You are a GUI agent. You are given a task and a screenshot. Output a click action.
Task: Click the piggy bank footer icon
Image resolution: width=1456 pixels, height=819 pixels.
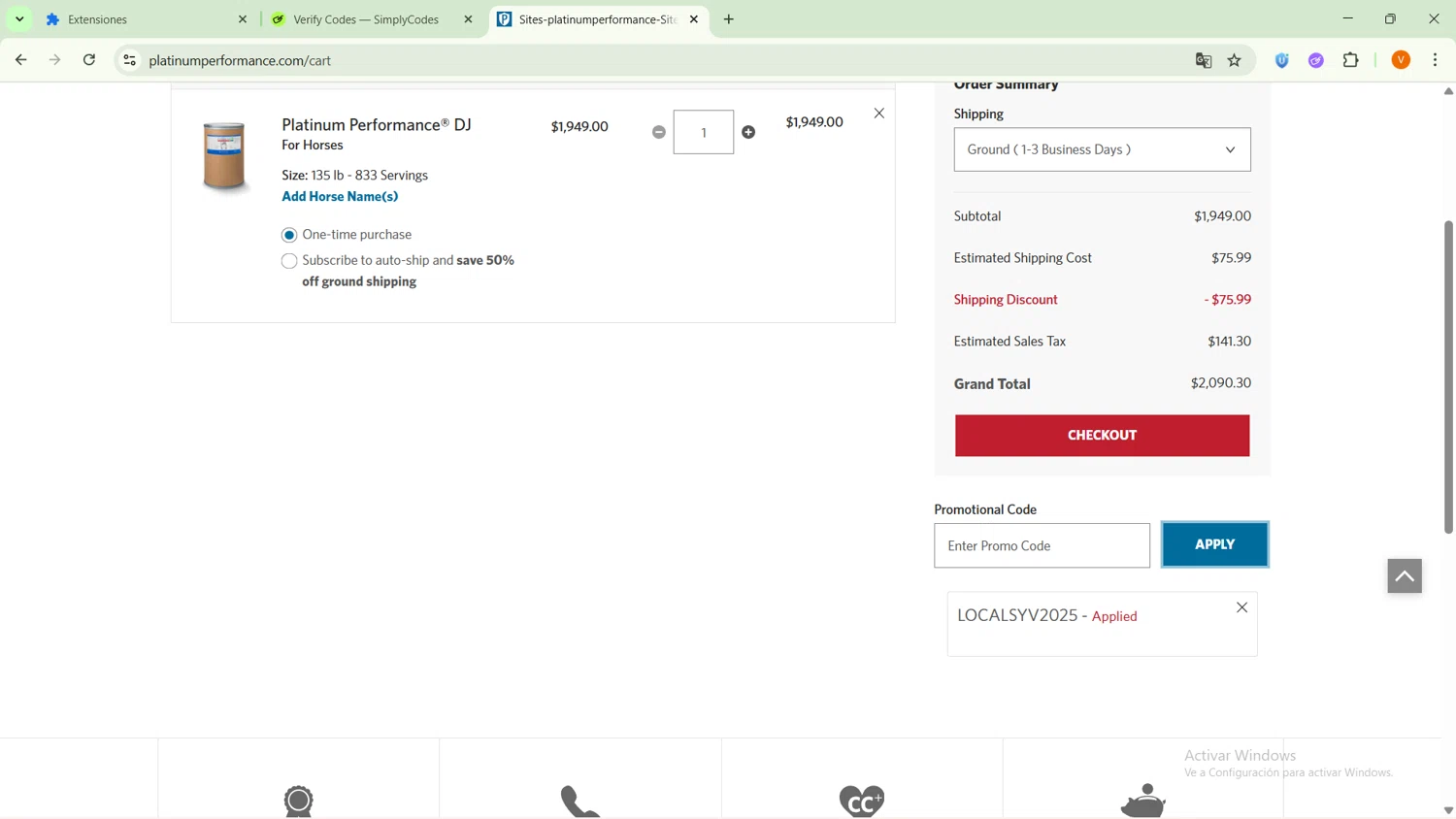click(1143, 801)
